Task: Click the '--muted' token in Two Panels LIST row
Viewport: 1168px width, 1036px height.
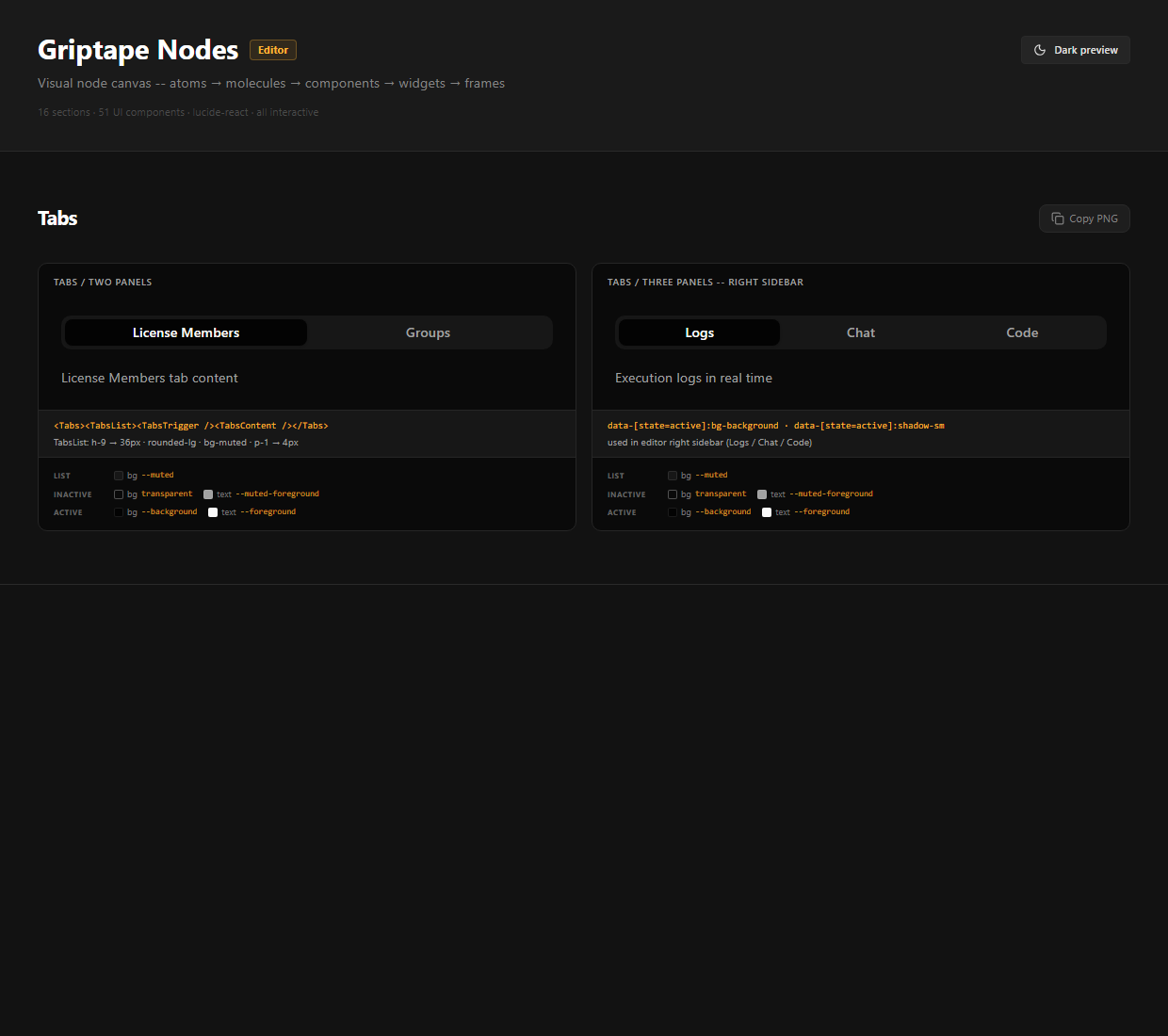Action: point(157,476)
